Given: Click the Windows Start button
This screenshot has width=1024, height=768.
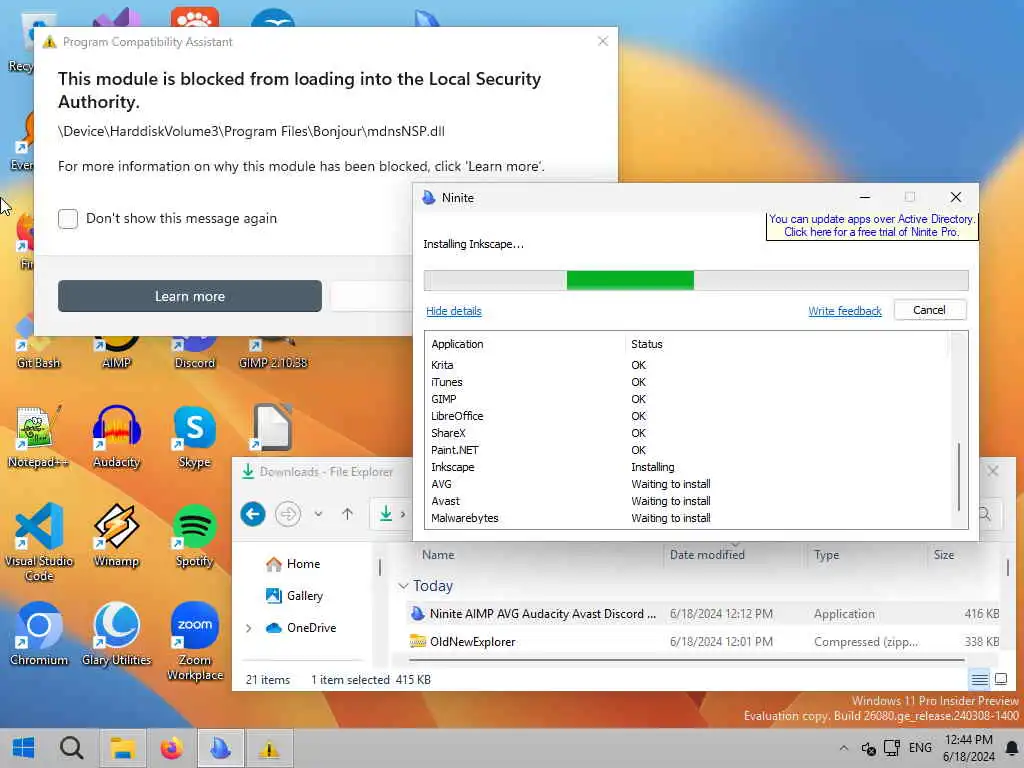Looking at the screenshot, I should pos(24,748).
